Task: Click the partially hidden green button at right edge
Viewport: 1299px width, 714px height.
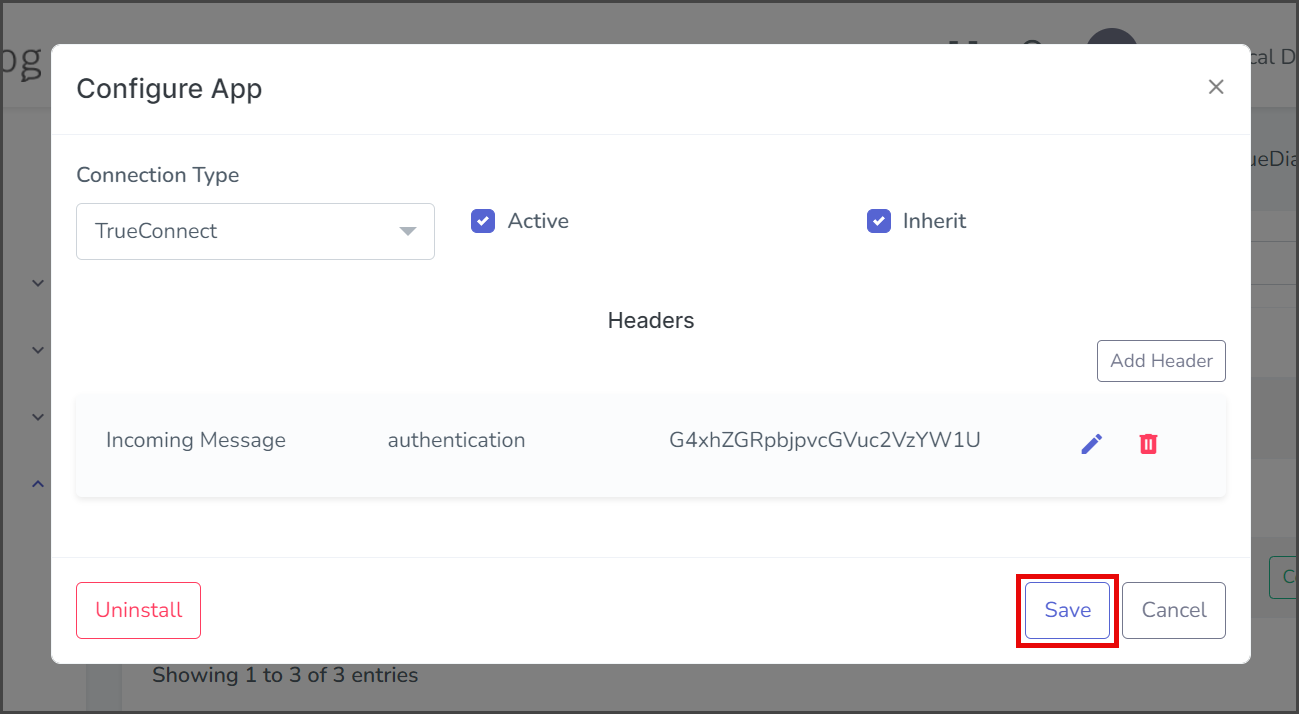Action: tap(1283, 578)
